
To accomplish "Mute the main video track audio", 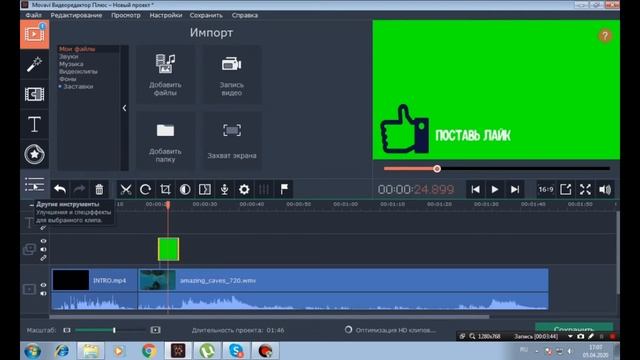I will click(43, 293).
